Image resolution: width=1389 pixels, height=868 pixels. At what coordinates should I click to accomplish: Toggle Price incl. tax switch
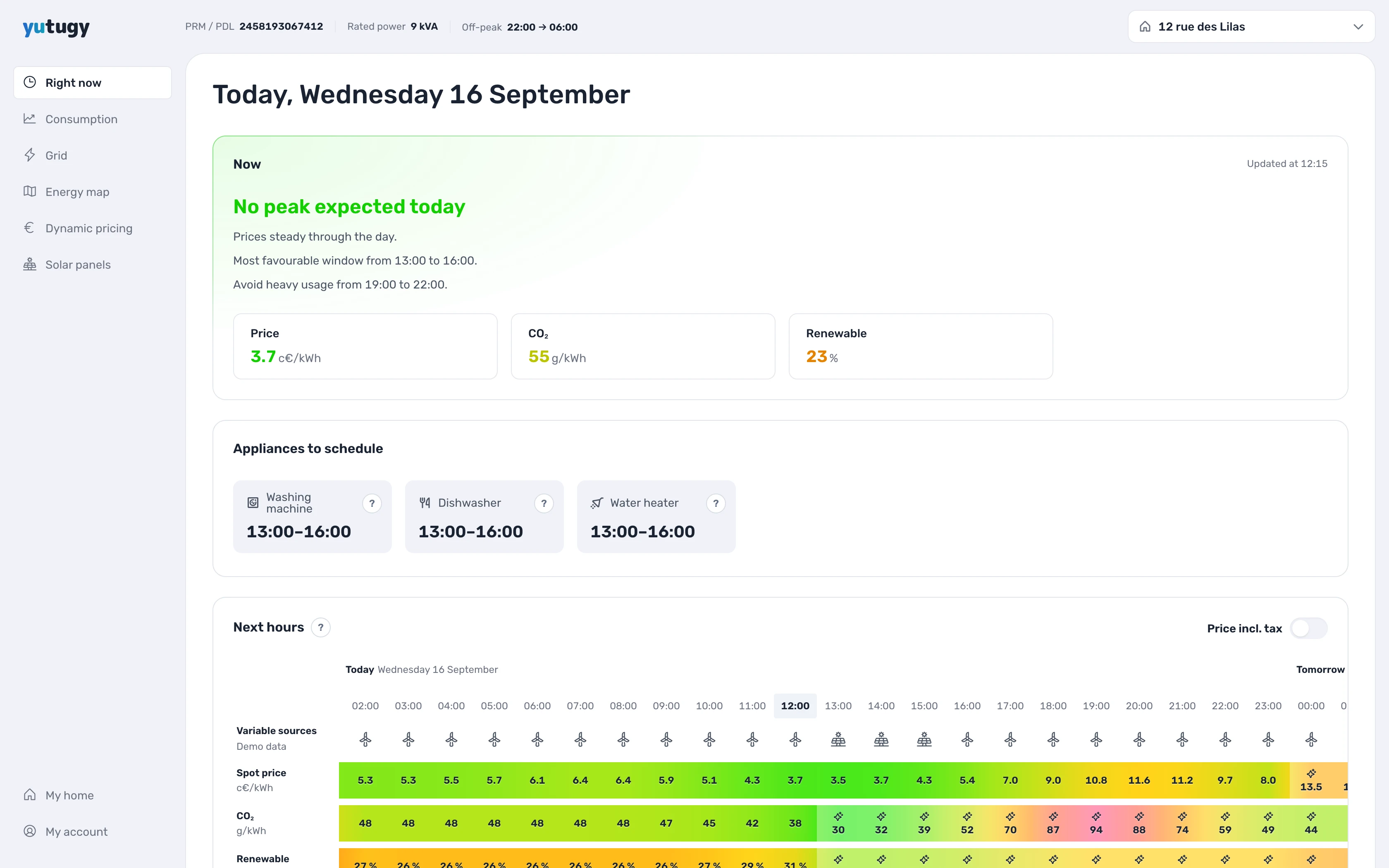[x=1309, y=628]
